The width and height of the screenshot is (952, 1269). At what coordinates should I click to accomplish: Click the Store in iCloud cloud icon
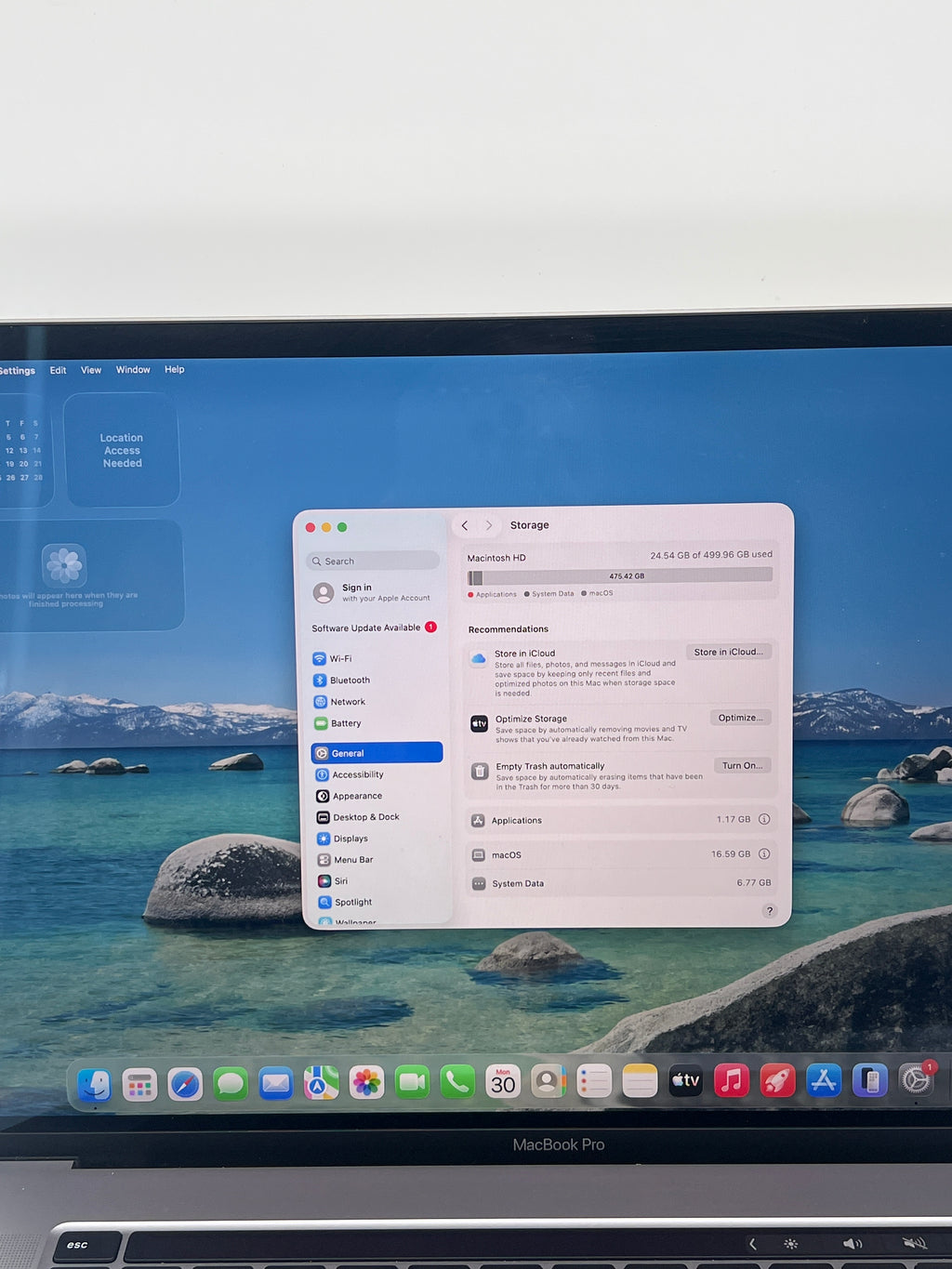point(478,658)
